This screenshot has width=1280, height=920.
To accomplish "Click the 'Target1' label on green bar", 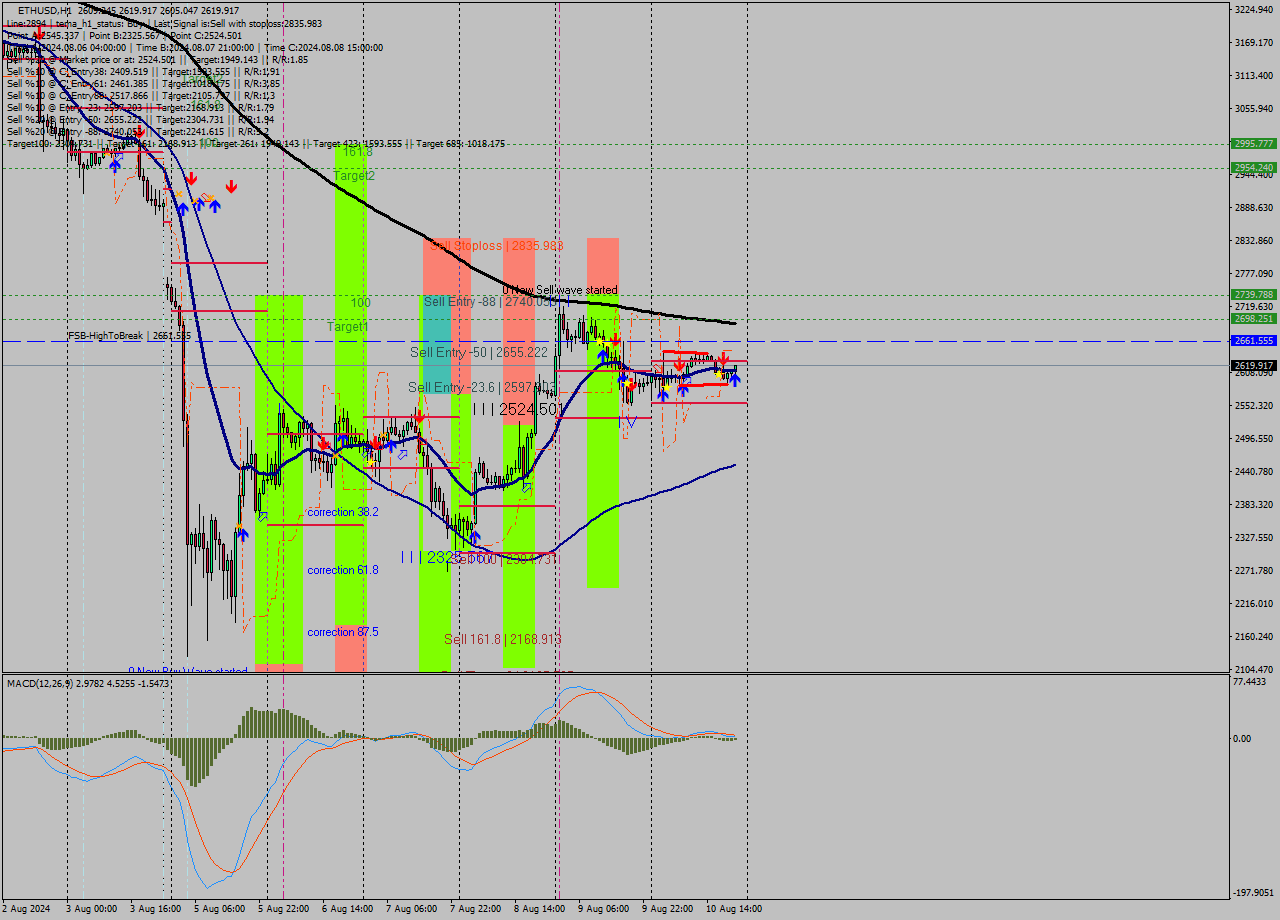I will coord(348,326).
